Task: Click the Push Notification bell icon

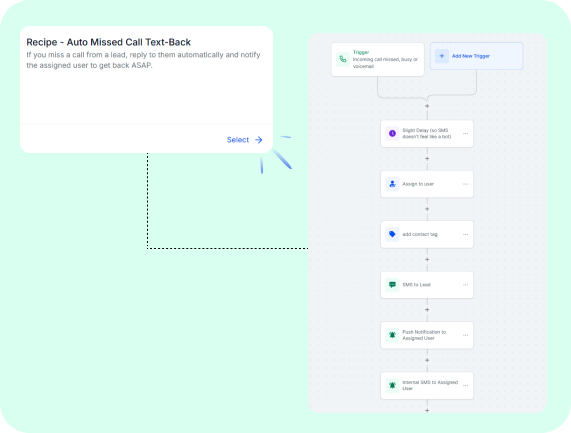Action: coord(392,335)
